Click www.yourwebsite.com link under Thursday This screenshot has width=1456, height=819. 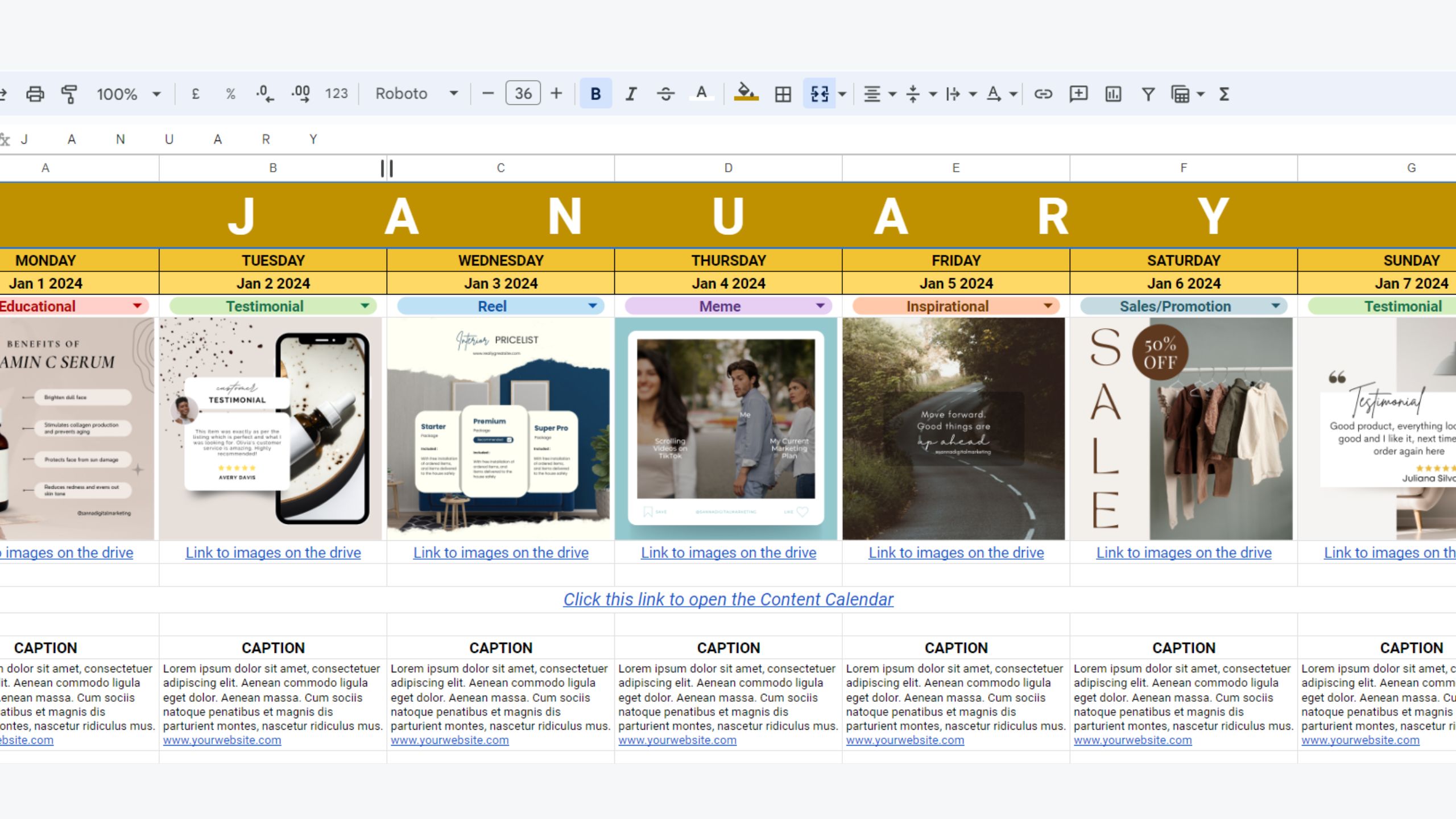coord(677,740)
